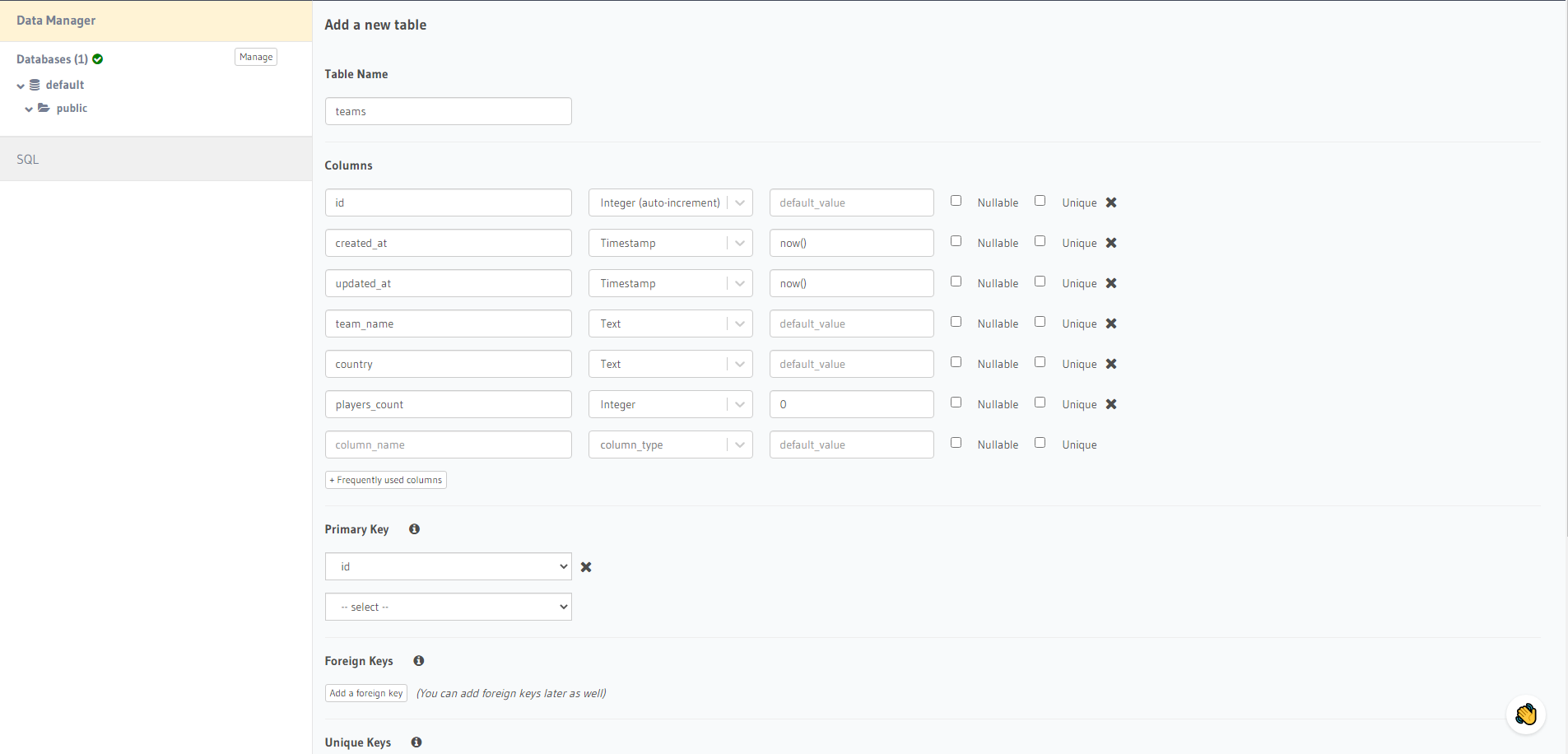
Task: Toggle Unique for the team_name column
Action: click(x=1040, y=322)
